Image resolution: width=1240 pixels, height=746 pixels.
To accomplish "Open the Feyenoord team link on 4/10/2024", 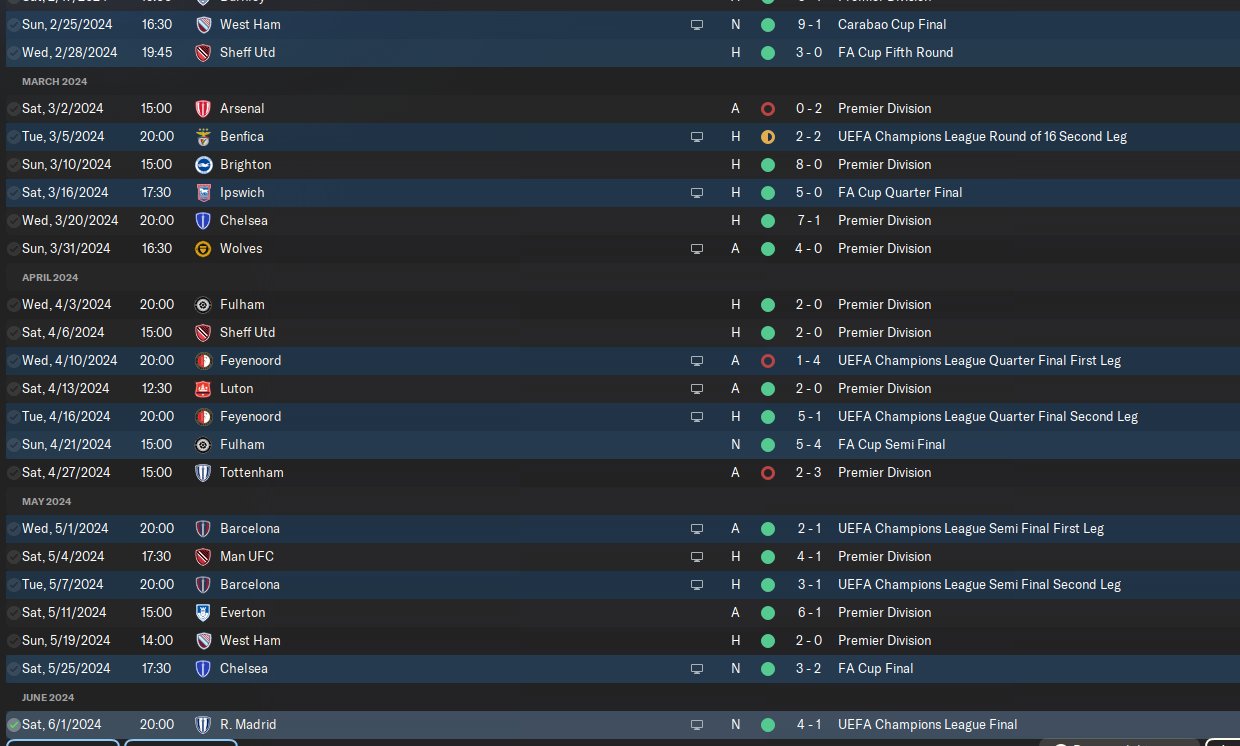I will pos(250,360).
